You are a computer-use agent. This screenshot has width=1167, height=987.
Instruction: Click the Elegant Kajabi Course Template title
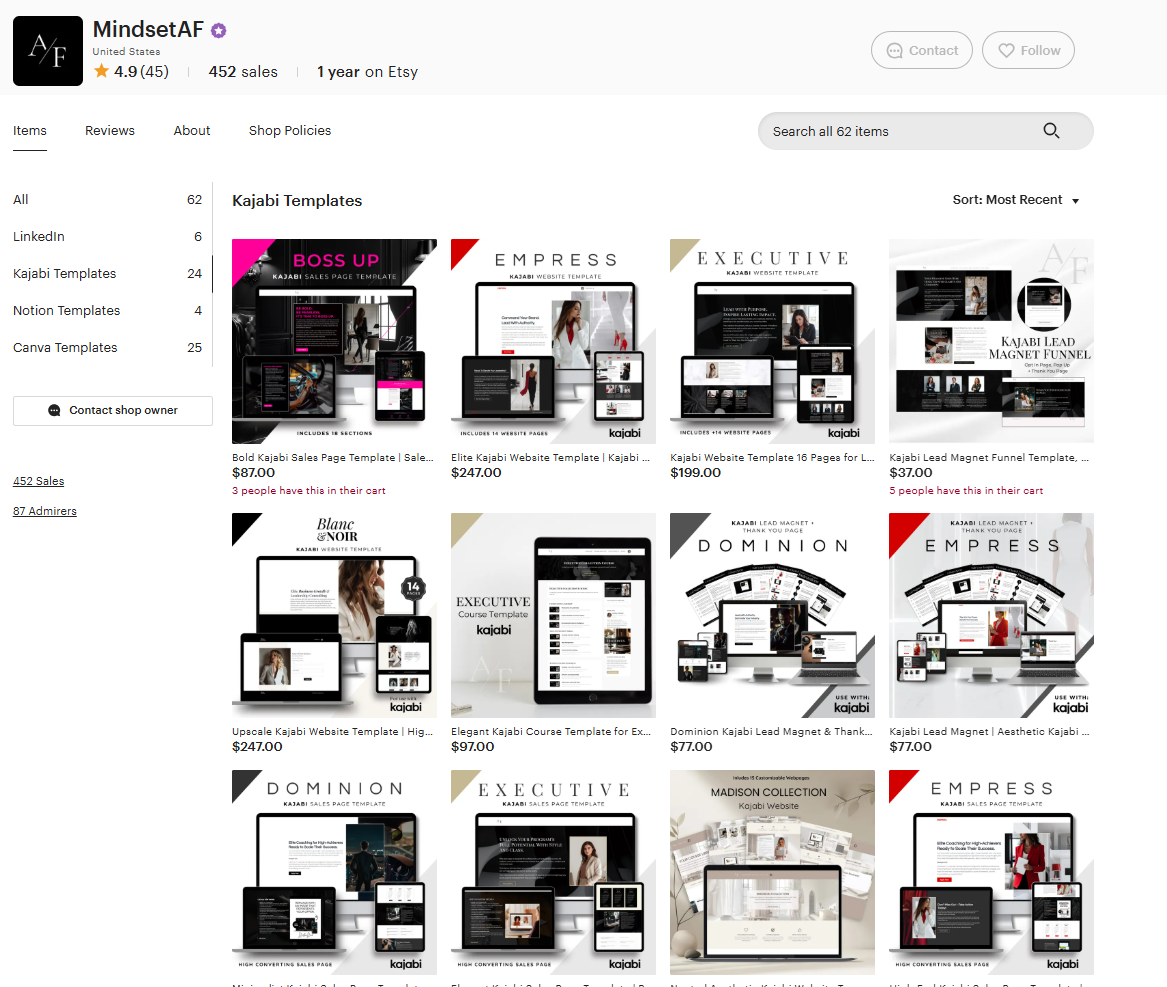click(551, 732)
